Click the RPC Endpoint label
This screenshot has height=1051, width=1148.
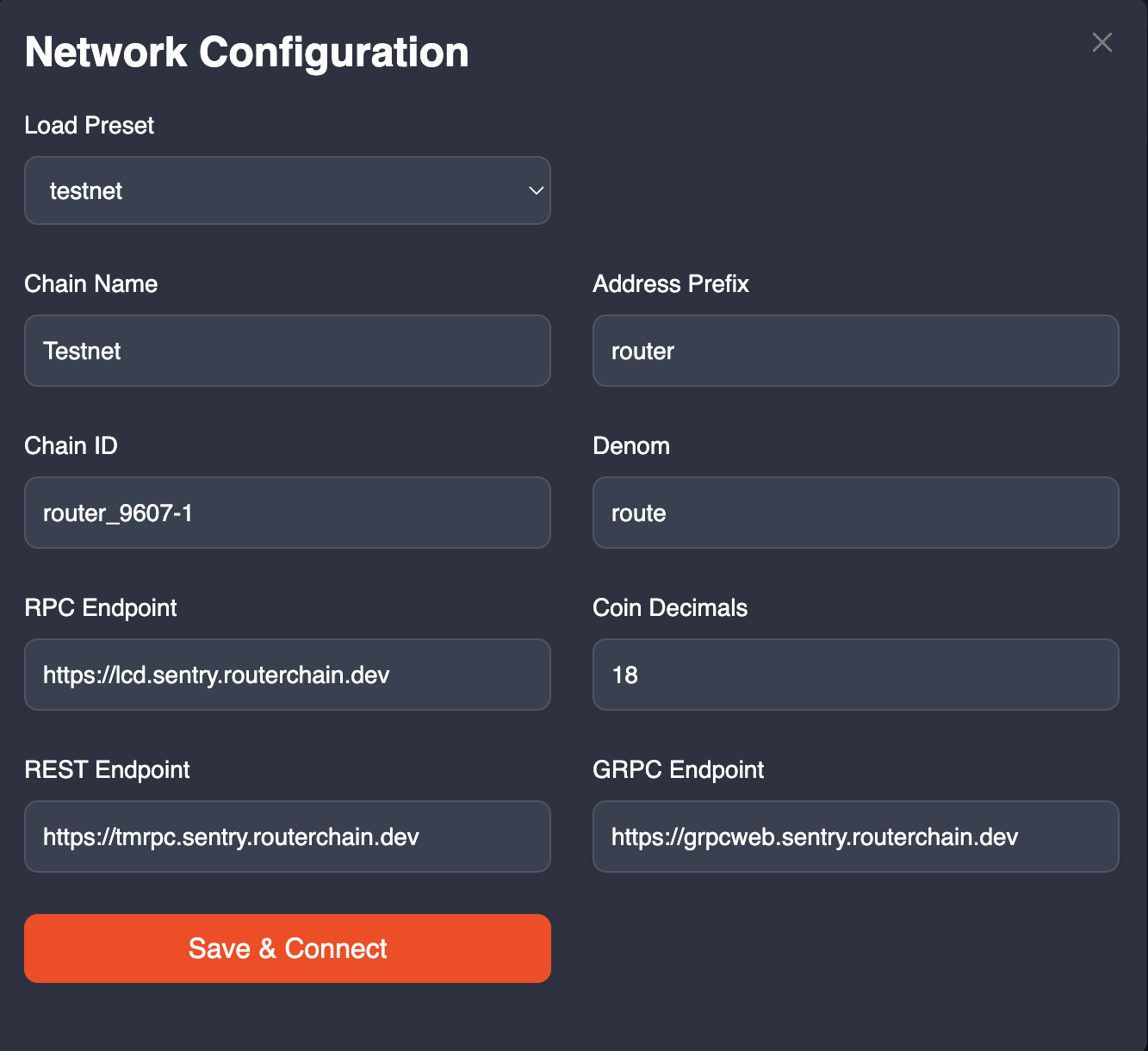click(101, 608)
